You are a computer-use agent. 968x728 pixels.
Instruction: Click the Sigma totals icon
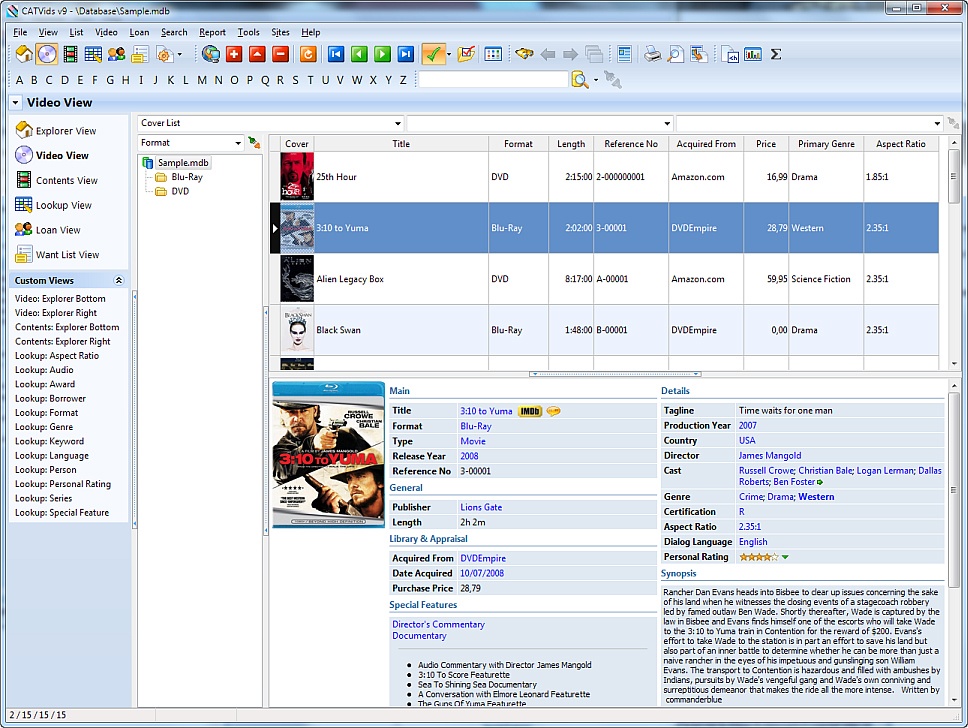[776, 54]
